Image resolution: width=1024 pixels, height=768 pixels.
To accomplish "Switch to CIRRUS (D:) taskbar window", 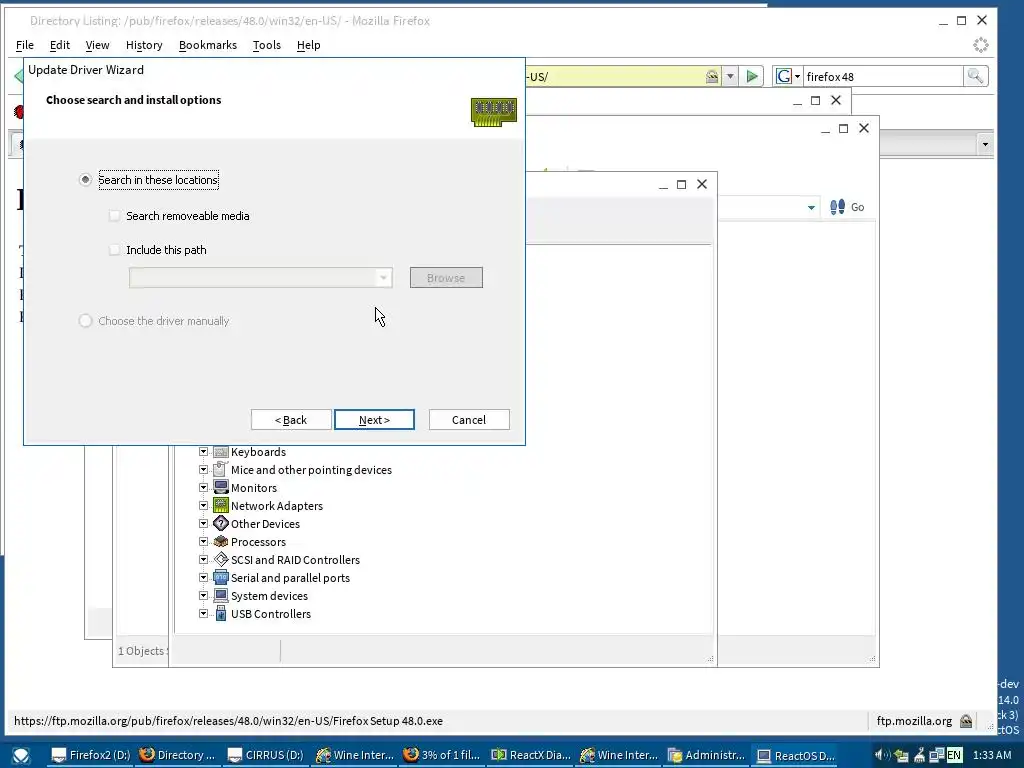I will [x=266, y=756].
